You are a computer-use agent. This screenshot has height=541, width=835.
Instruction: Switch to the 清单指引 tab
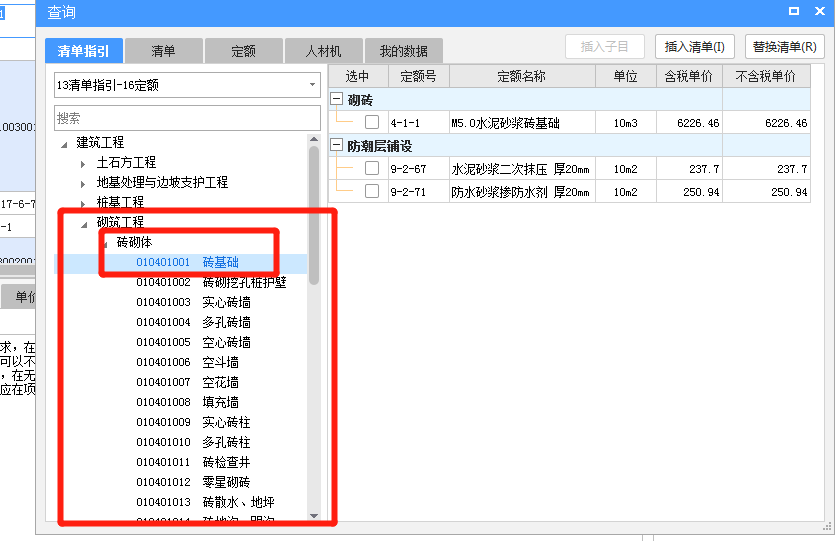(x=84, y=51)
